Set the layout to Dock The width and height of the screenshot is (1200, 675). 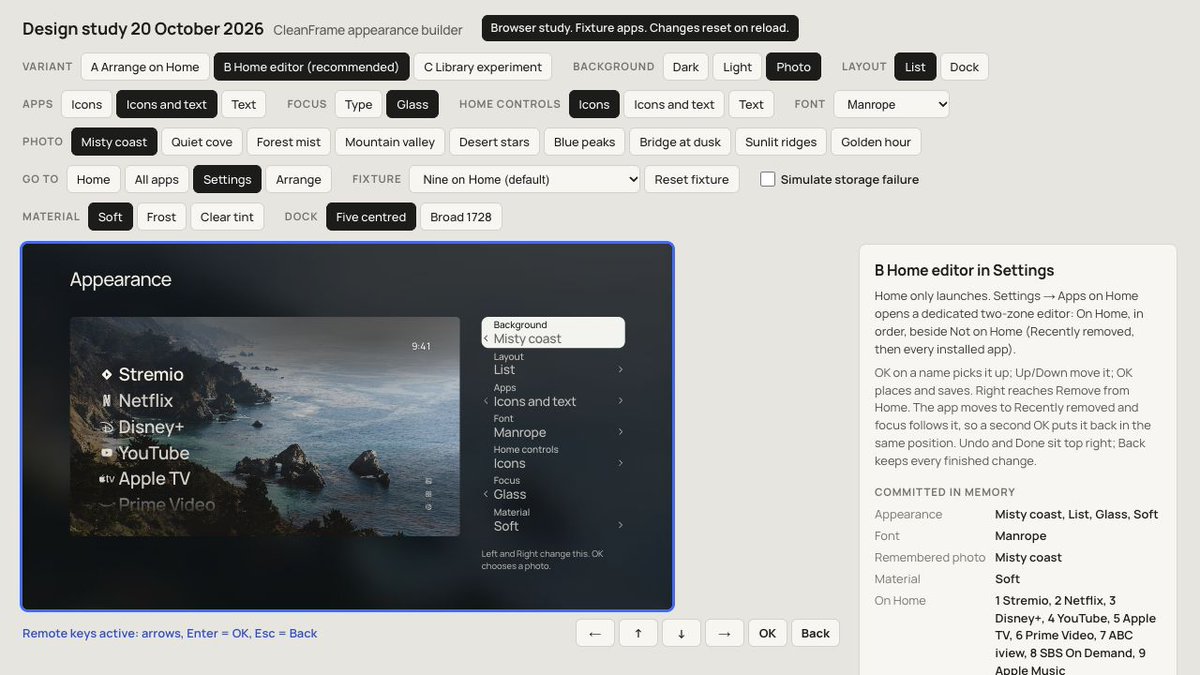(964, 67)
